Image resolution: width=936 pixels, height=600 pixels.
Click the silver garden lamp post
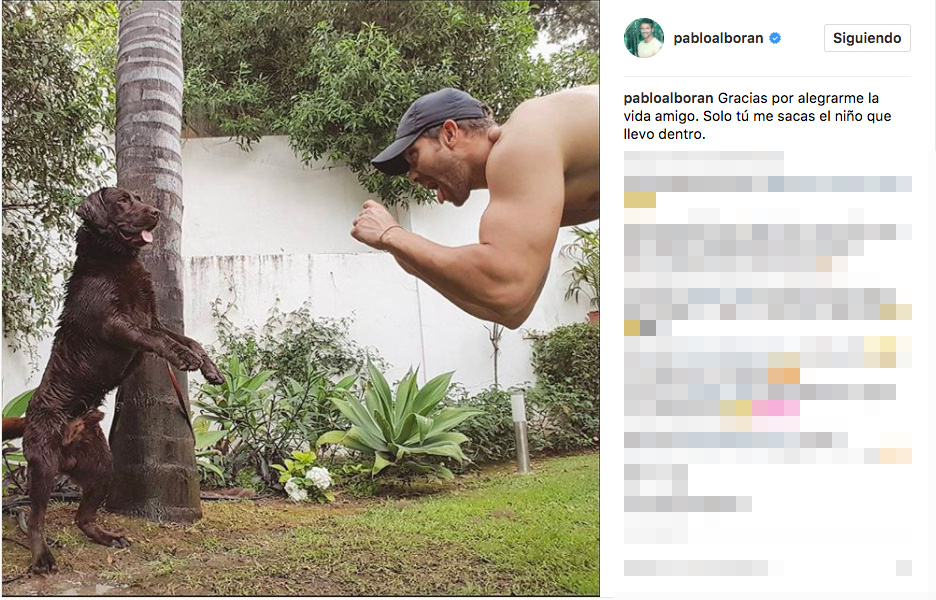tap(519, 433)
